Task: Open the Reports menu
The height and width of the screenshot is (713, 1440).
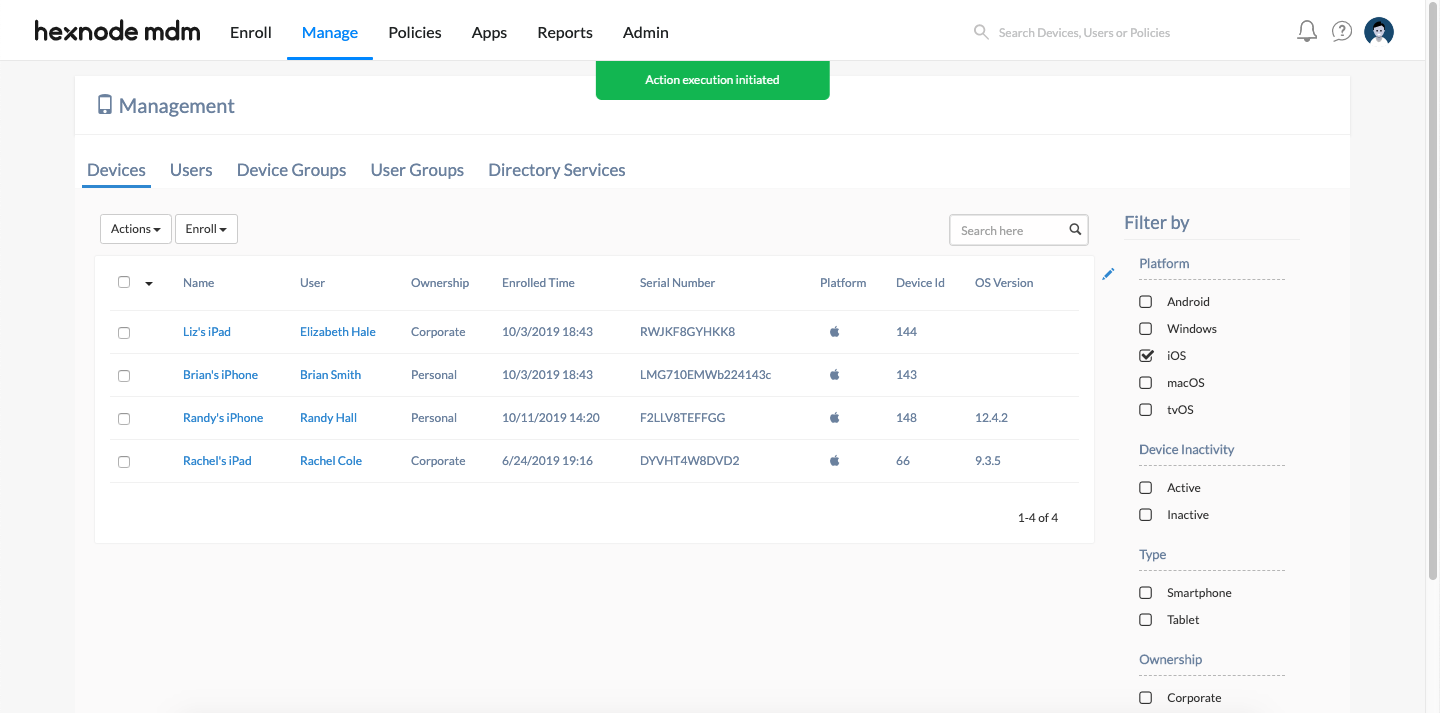Action: coord(565,32)
